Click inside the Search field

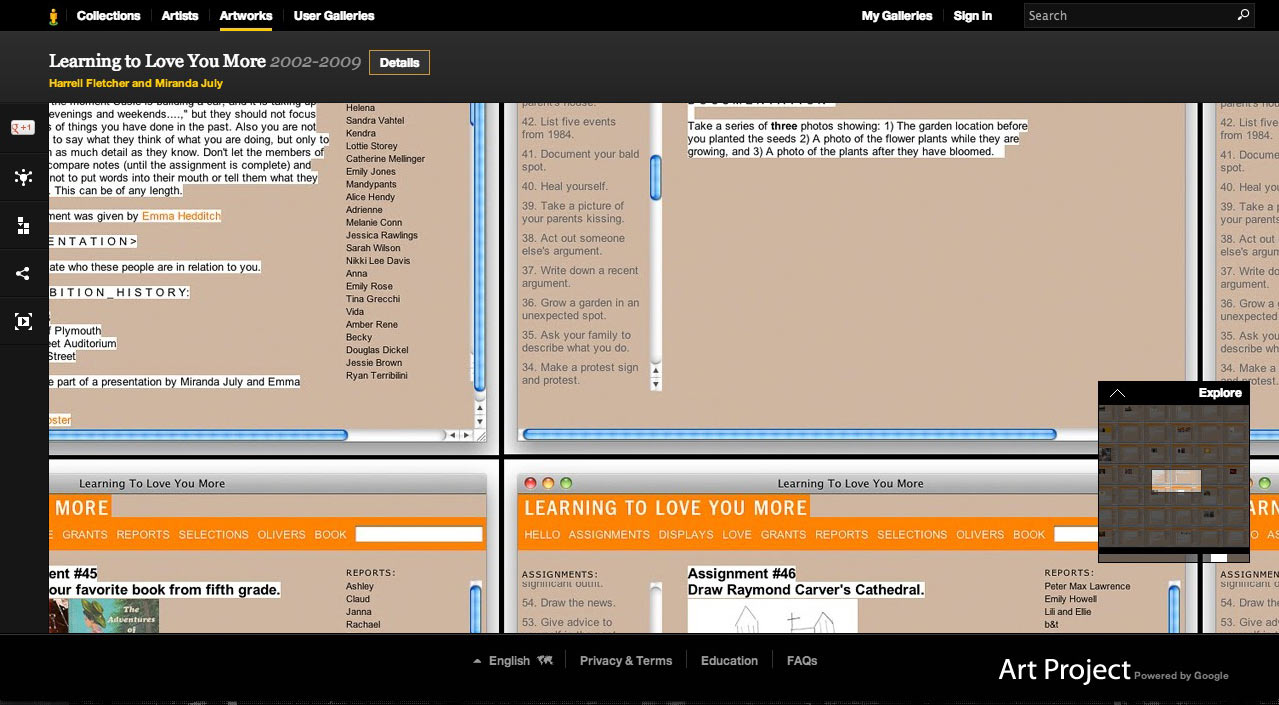coord(1128,16)
